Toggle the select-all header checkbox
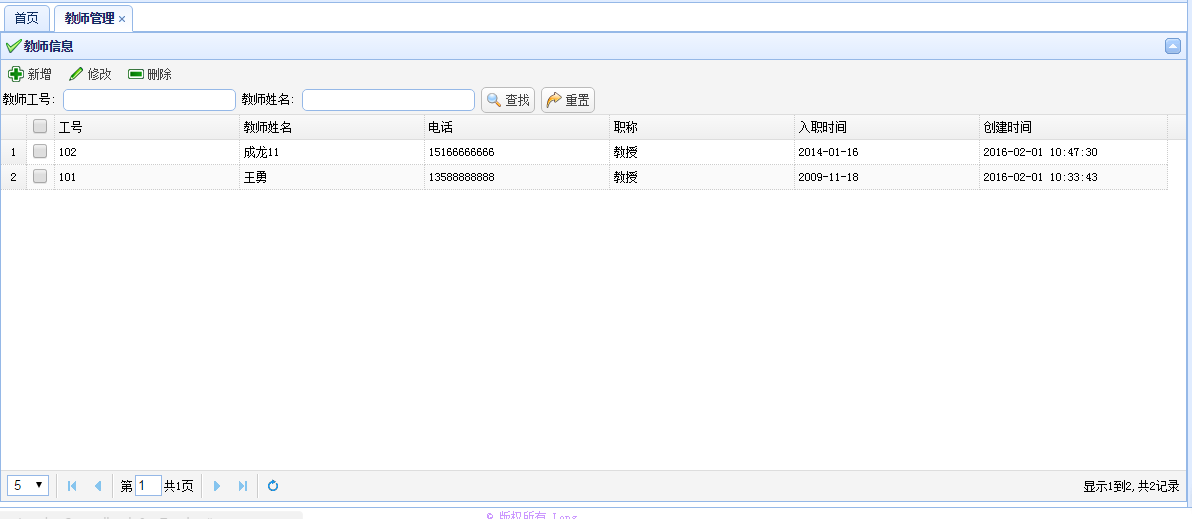Screen dimensions: 1192x519 click(x=40, y=126)
